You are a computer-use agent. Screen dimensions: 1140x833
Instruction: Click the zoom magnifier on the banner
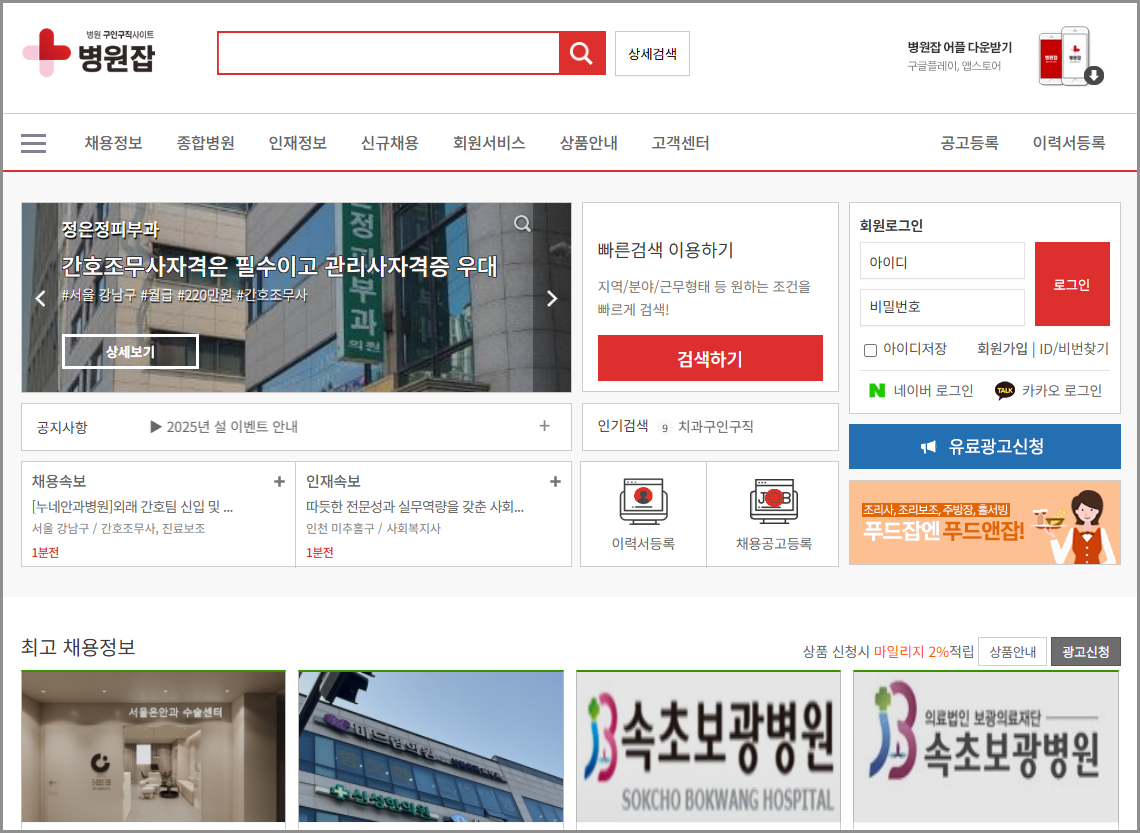pyautogui.click(x=522, y=224)
